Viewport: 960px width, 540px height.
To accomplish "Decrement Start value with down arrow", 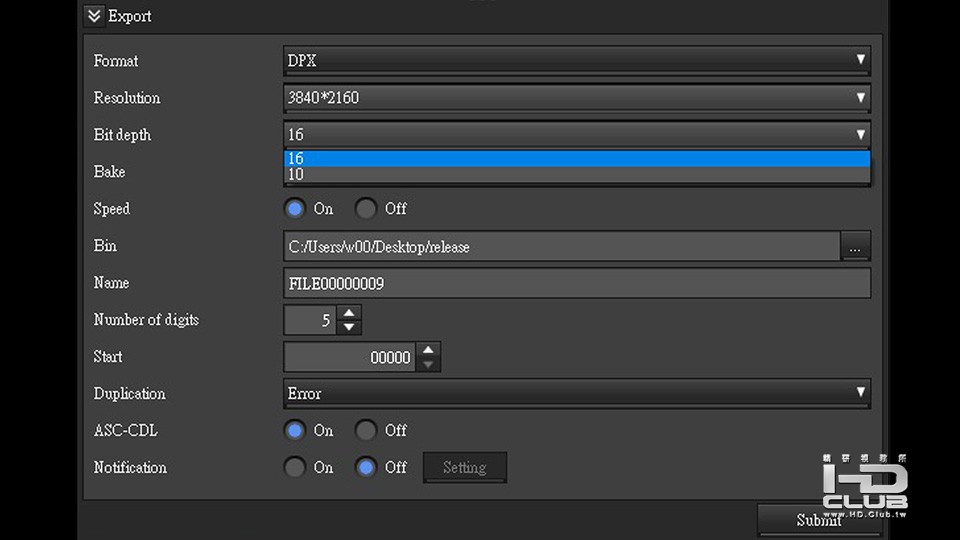I will (x=428, y=364).
